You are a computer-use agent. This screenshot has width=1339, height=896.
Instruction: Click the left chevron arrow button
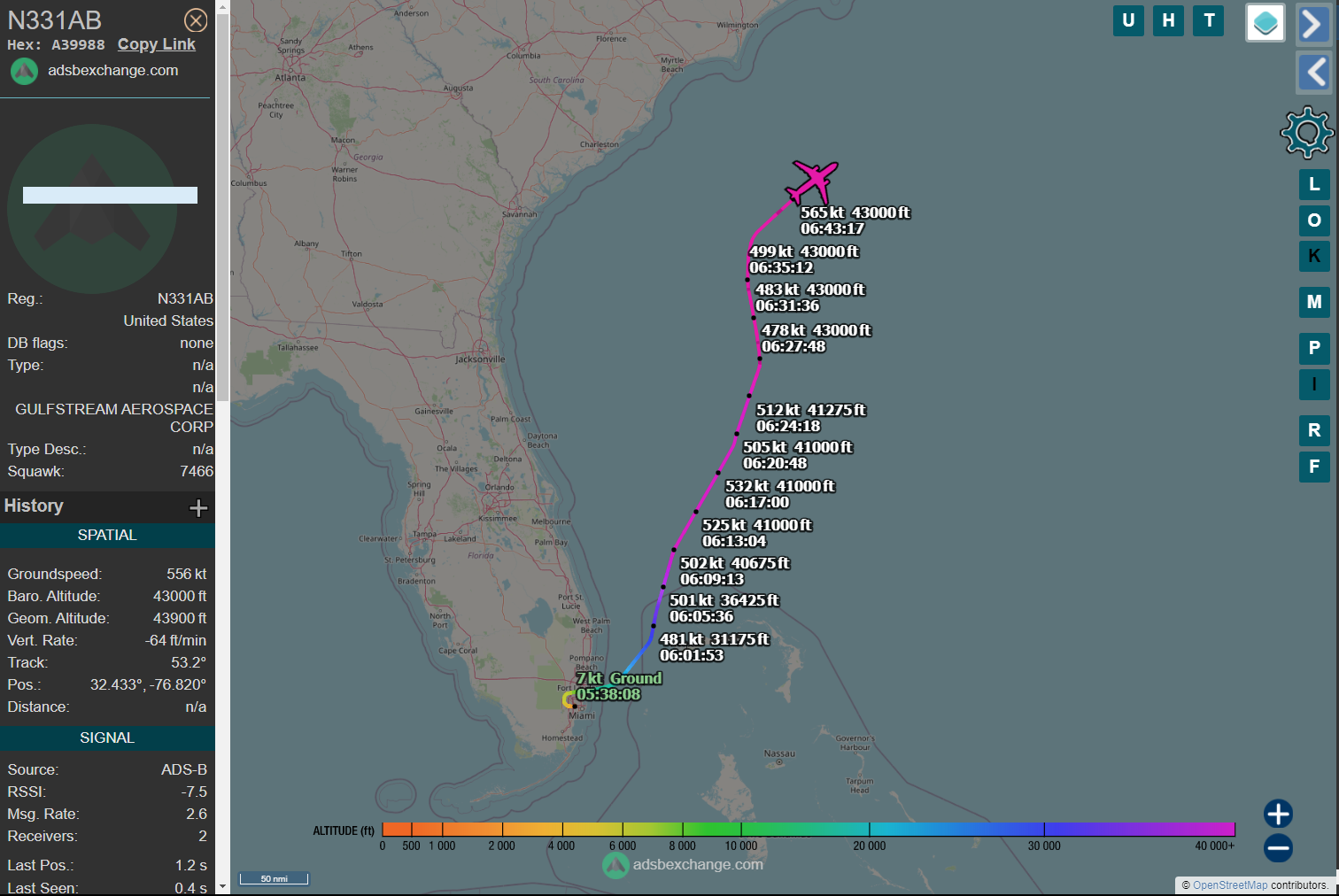point(1312,72)
